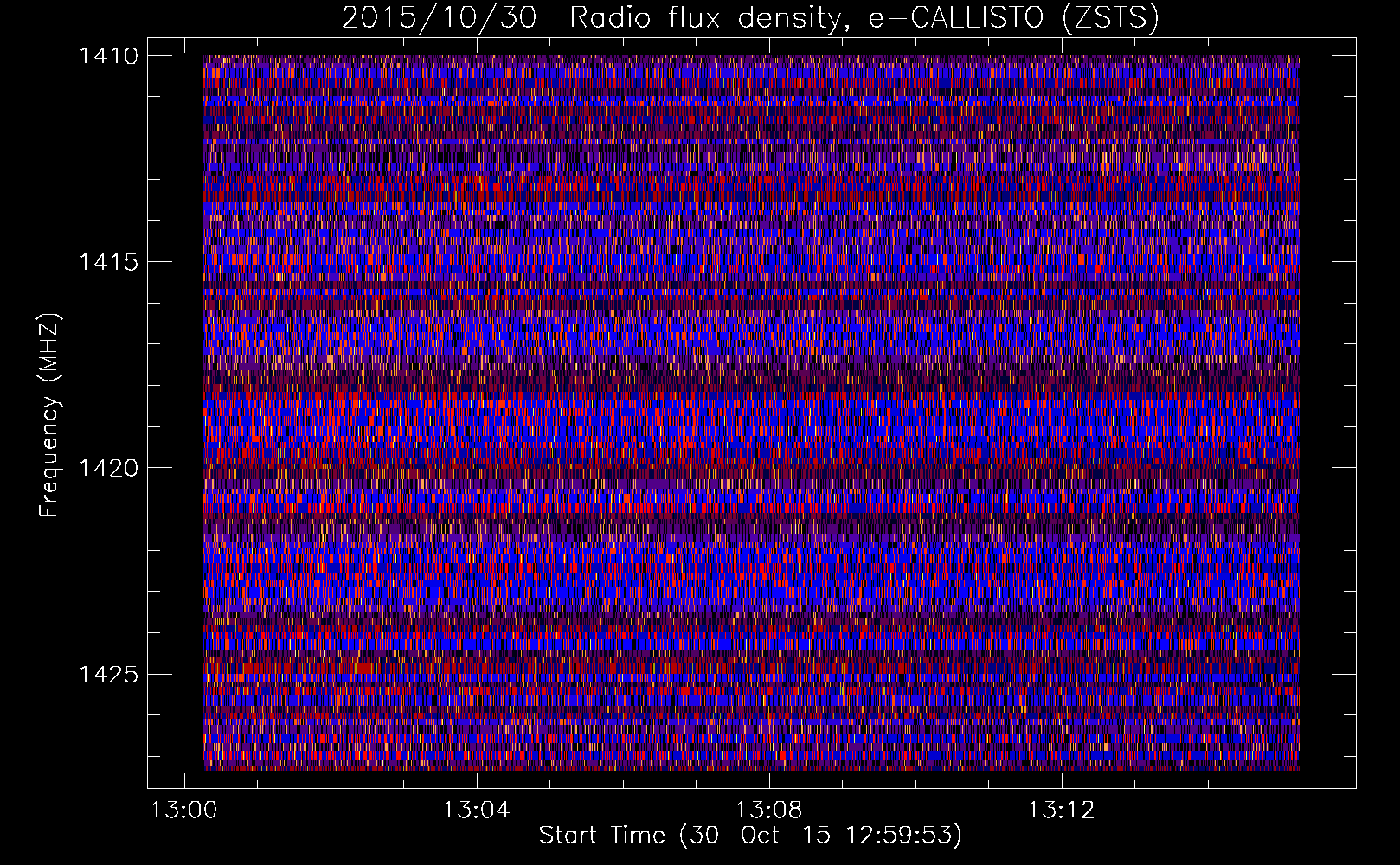Click the 13:04 time tick label
The height and width of the screenshot is (865, 1400).
pos(476,811)
